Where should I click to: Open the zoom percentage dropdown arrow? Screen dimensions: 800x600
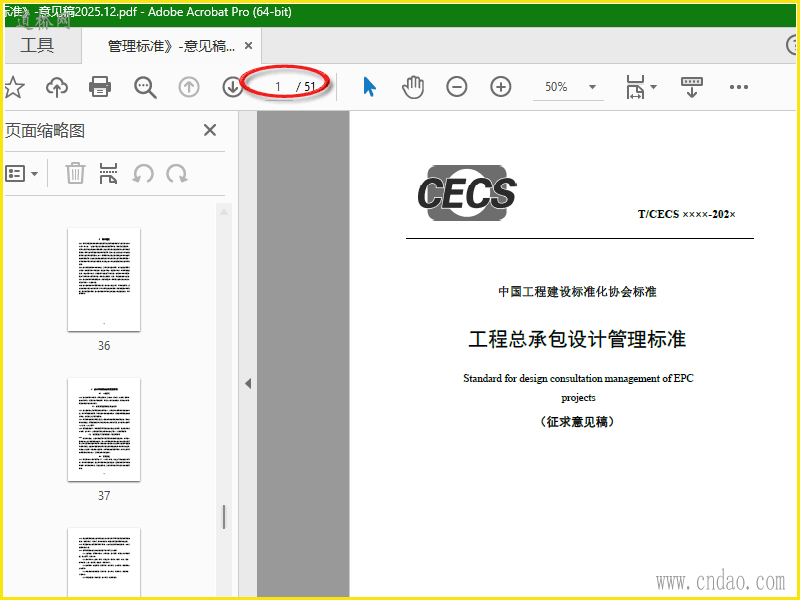tap(592, 87)
